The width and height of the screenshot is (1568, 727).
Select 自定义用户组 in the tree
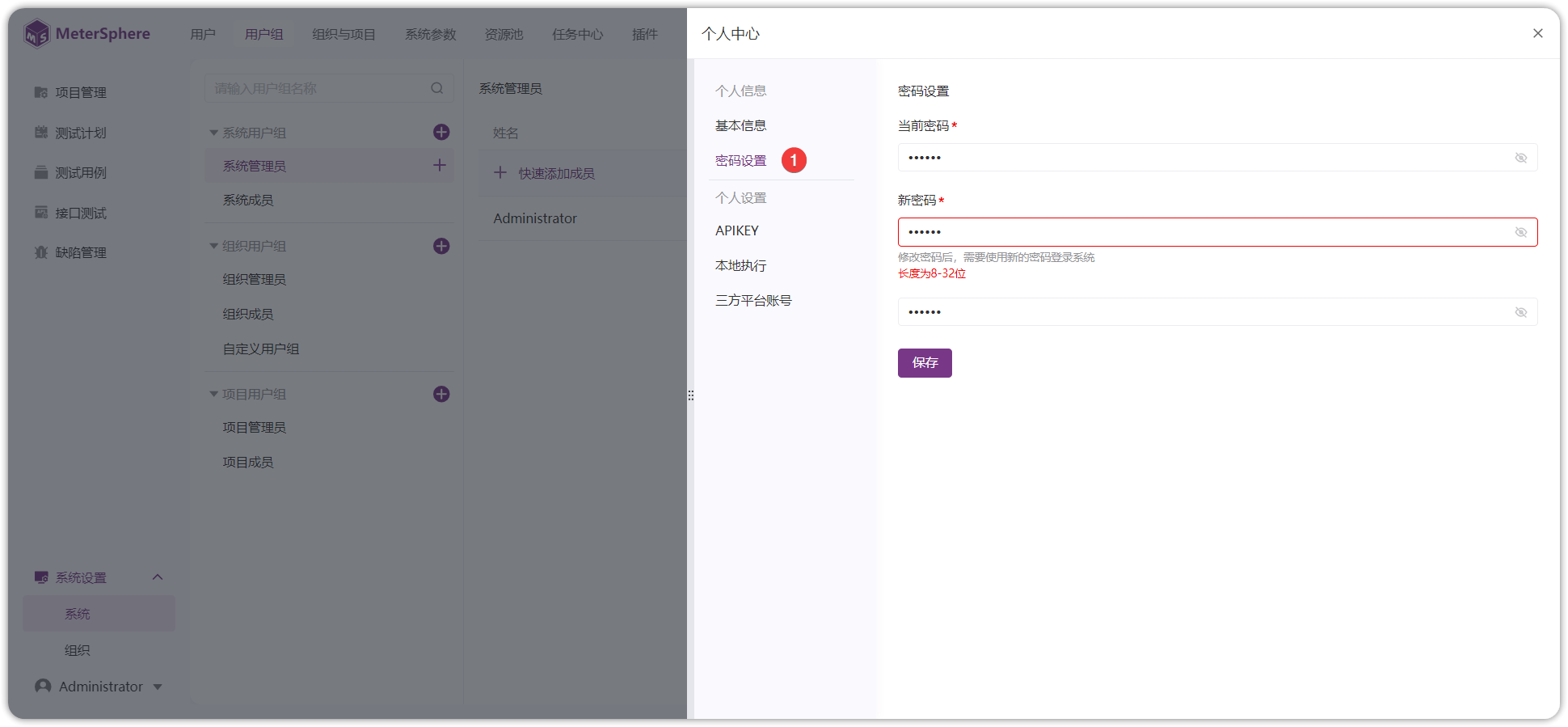point(261,349)
